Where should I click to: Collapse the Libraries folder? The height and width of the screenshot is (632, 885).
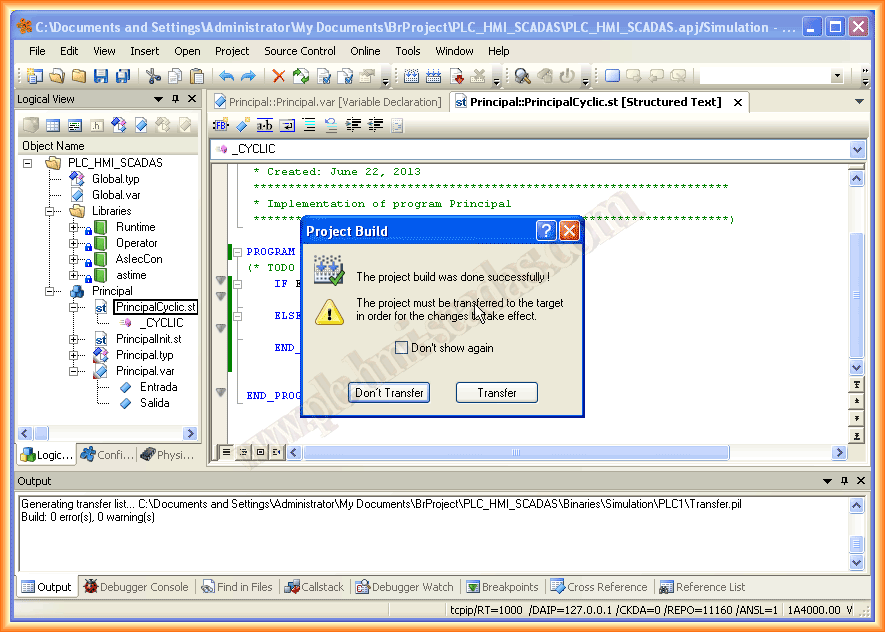pos(50,211)
